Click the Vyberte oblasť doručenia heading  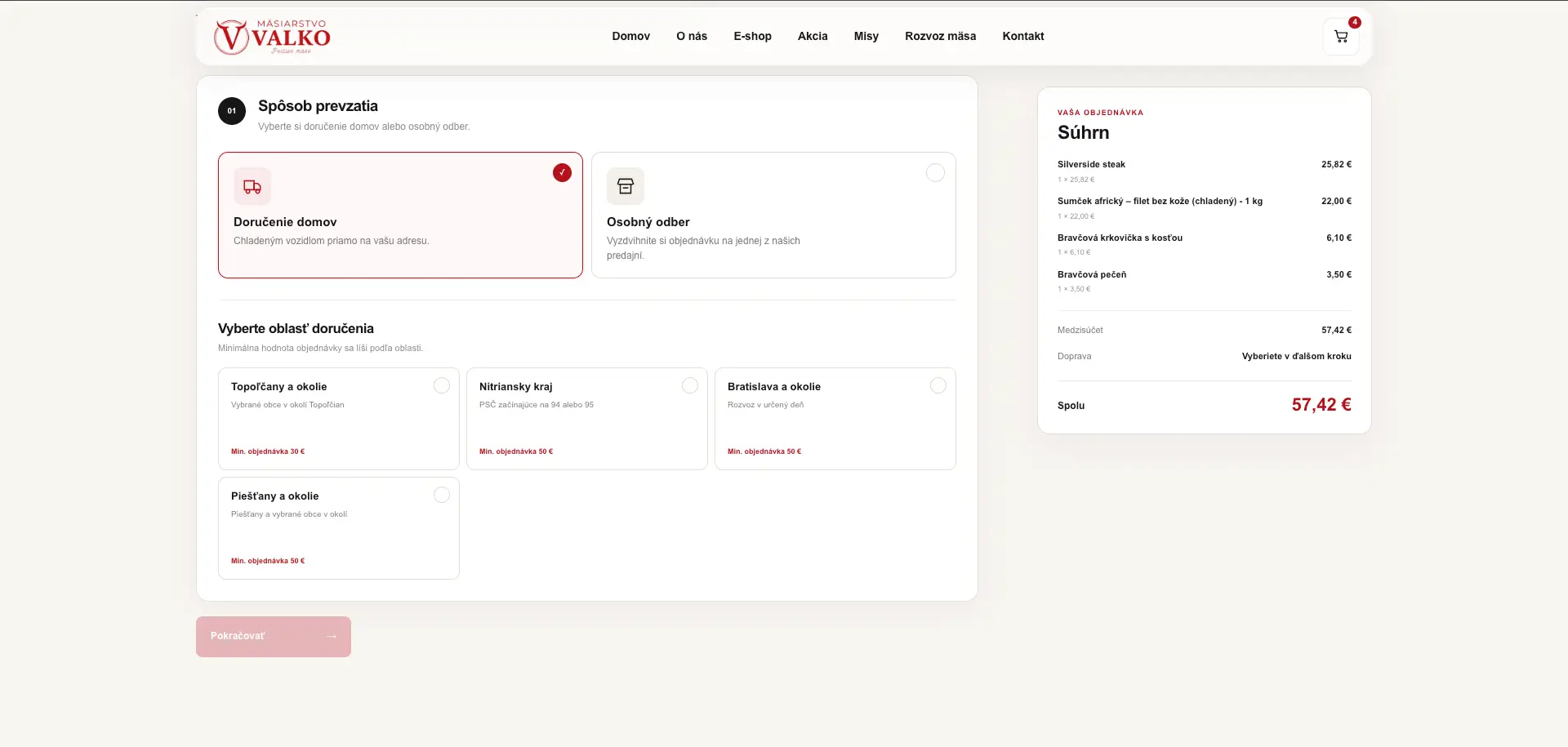pyautogui.click(x=296, y=328)
